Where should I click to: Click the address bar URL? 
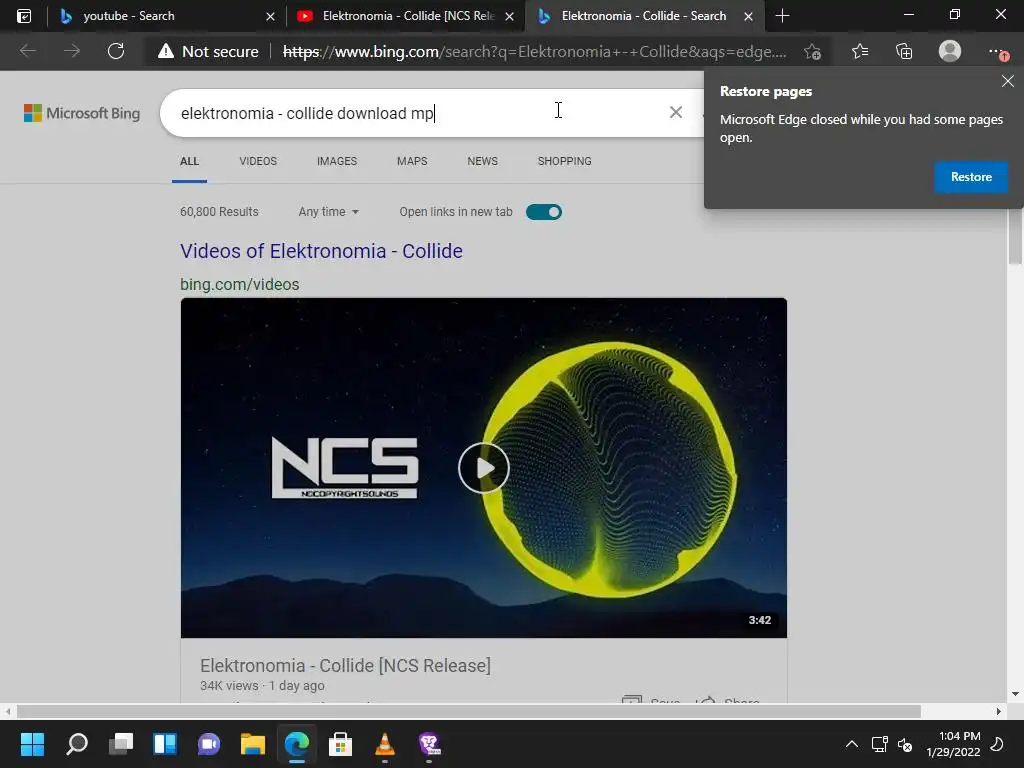pos(534,51)
